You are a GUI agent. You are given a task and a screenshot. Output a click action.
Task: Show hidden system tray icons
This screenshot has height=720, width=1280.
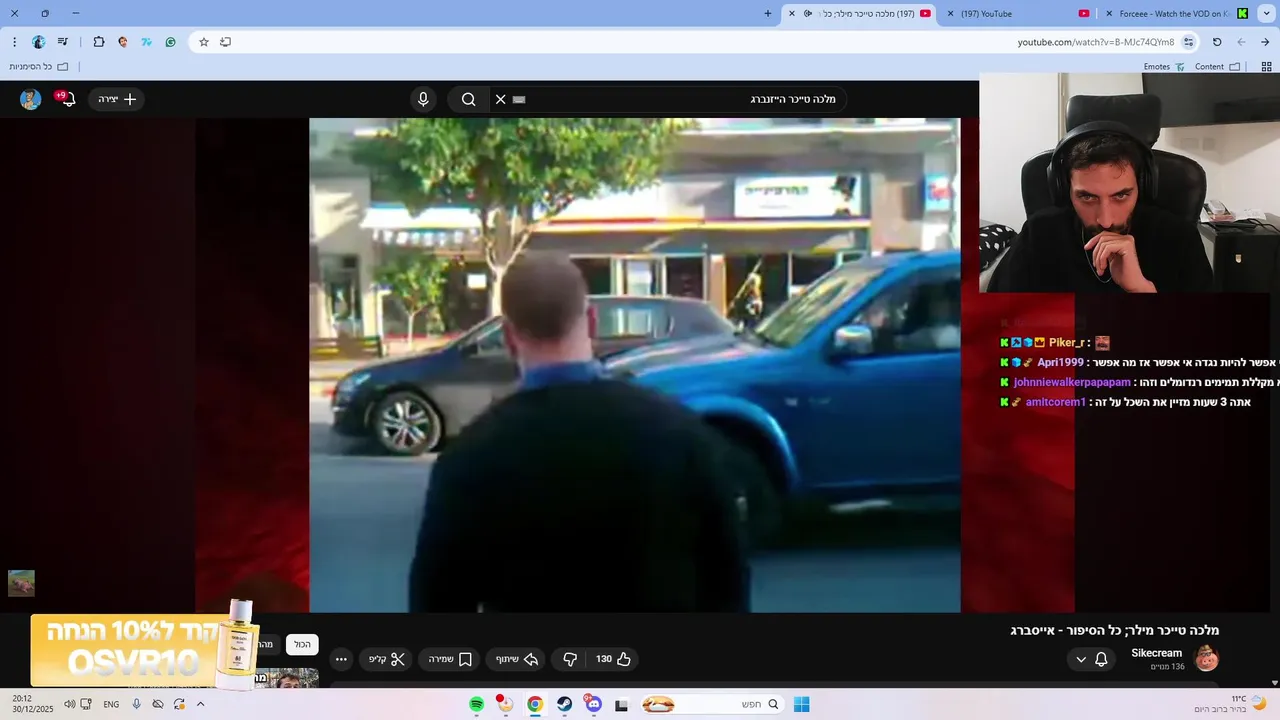[x=200, y=704]
